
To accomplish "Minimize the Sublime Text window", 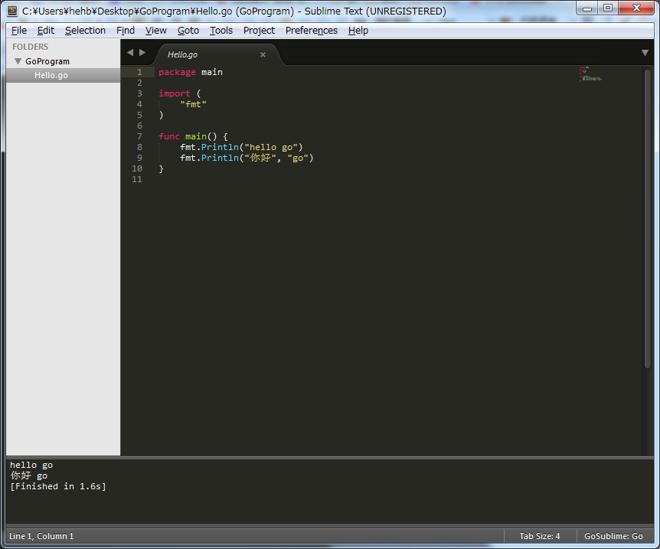I will point(587,8).
